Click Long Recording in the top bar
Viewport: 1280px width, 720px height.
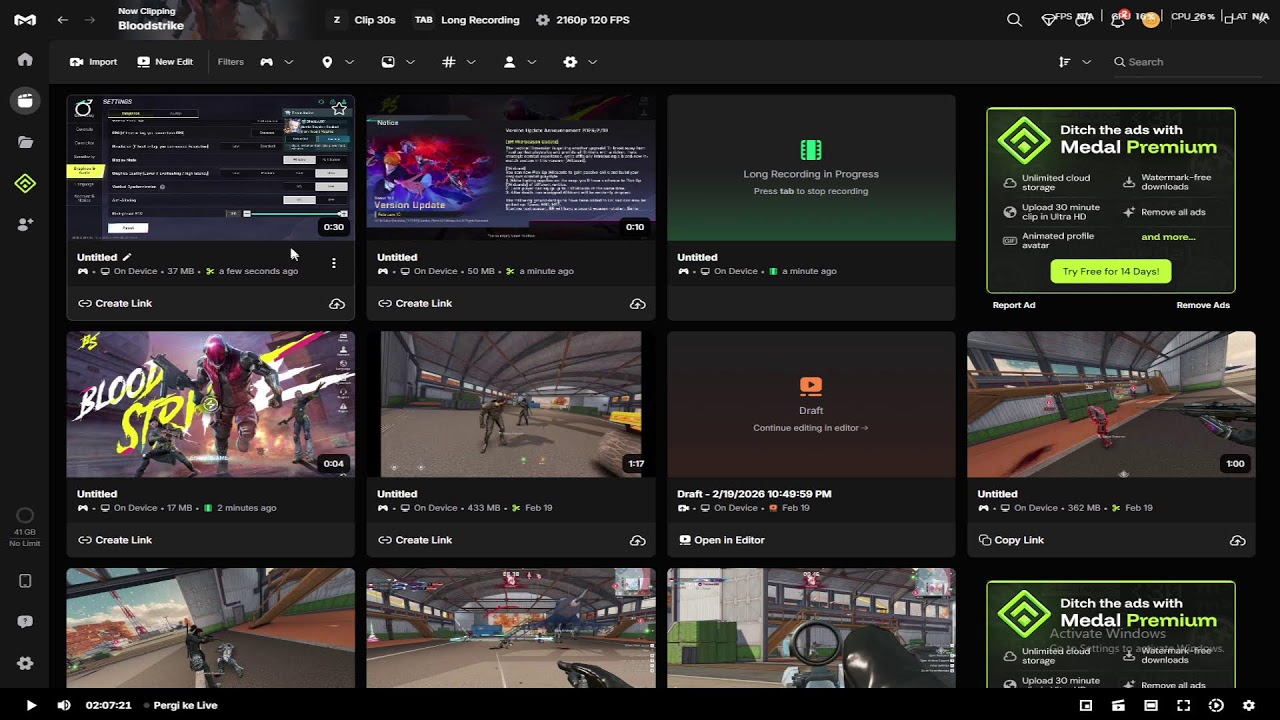click(x=467, y=20)
